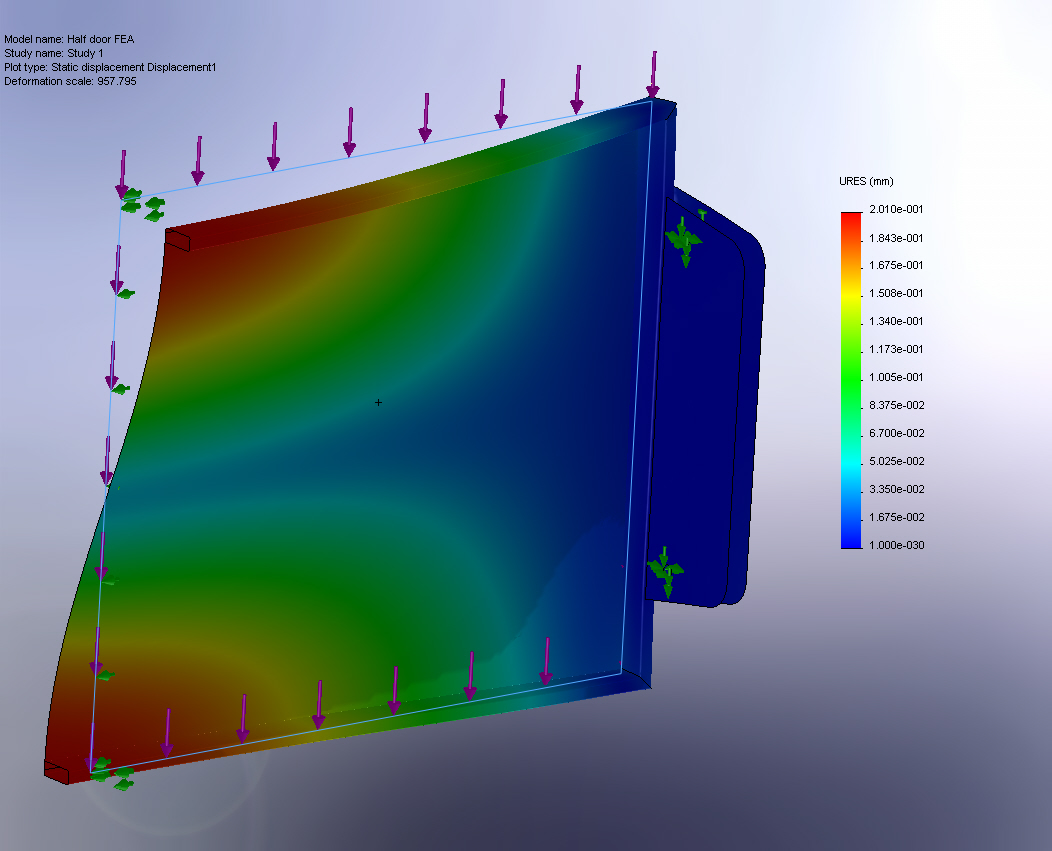Click the legend value 1.005e-001
This screenshot has height=851, width=1052.
(898, 378)
